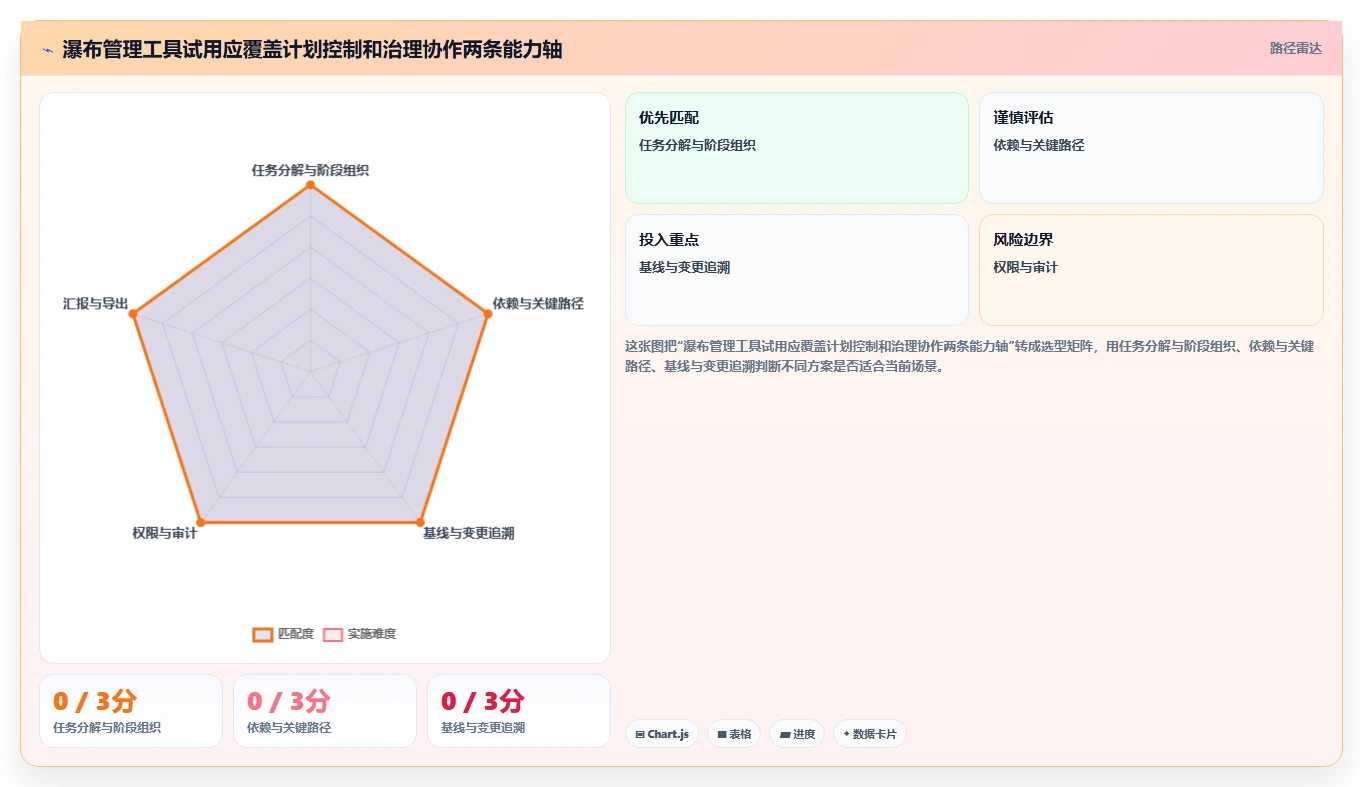Click radar point at 权限与审计 vertex
This screenshot has width=1363, height=787.
200,522
